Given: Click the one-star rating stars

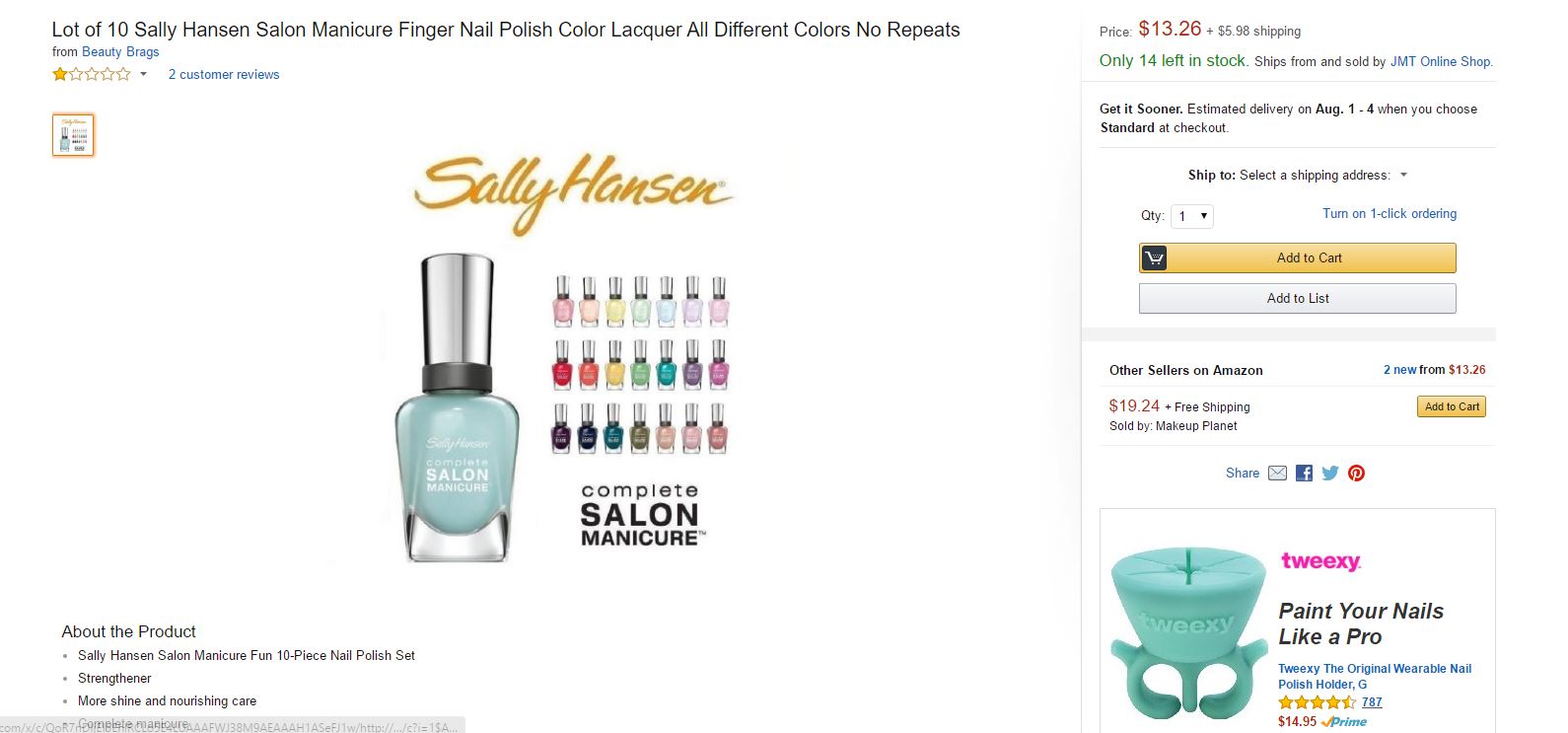Looking at the screenshot, I should tap(91, 74).
